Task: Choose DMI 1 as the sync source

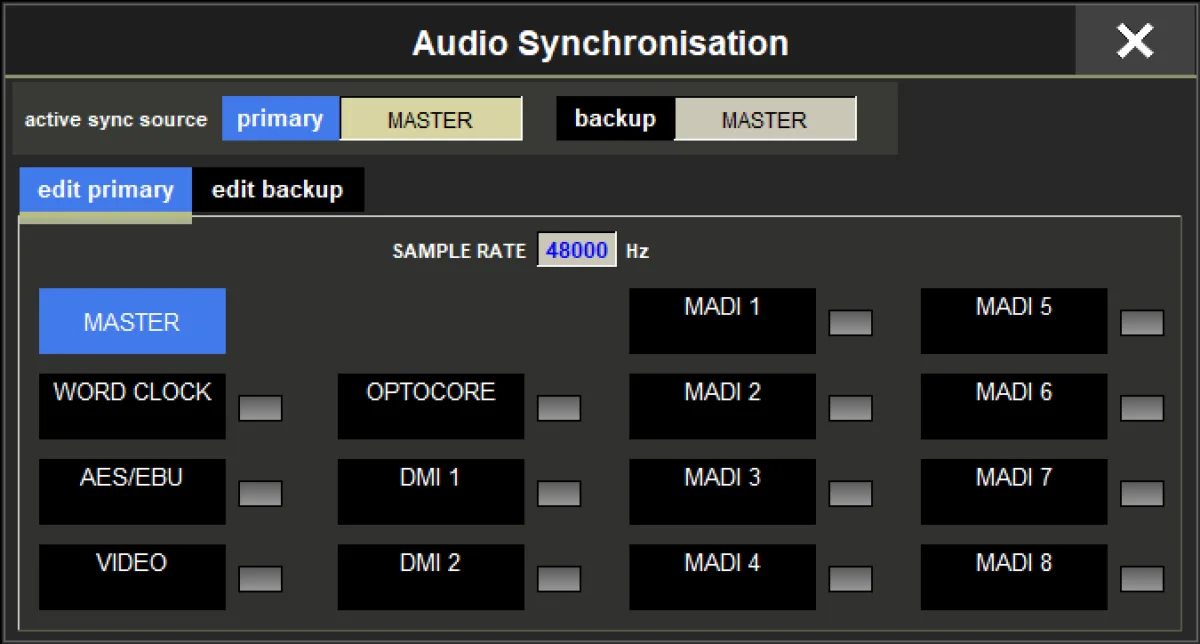Action: pos(431,491)
